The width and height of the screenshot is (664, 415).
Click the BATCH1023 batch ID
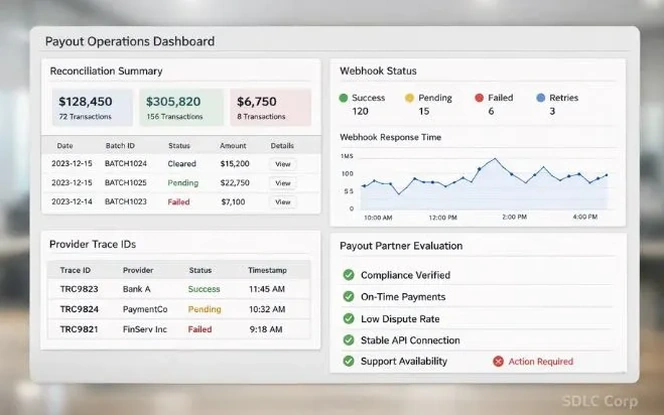click(x=126, y=202)
